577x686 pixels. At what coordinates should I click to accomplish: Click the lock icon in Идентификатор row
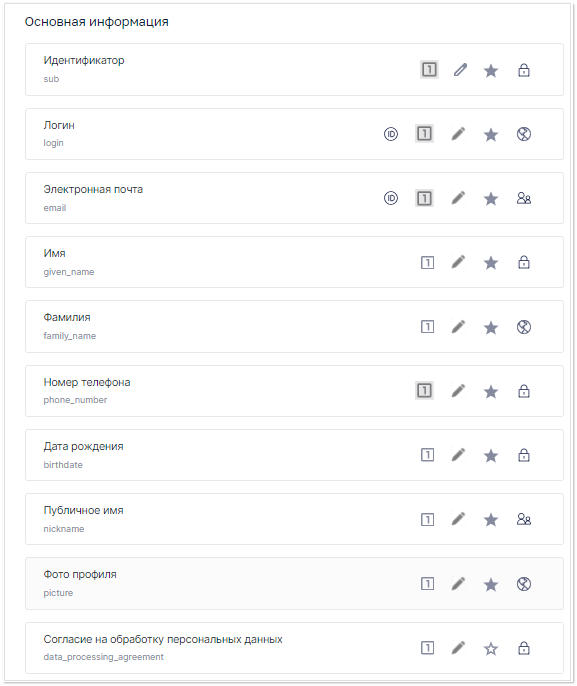[524, 70]
